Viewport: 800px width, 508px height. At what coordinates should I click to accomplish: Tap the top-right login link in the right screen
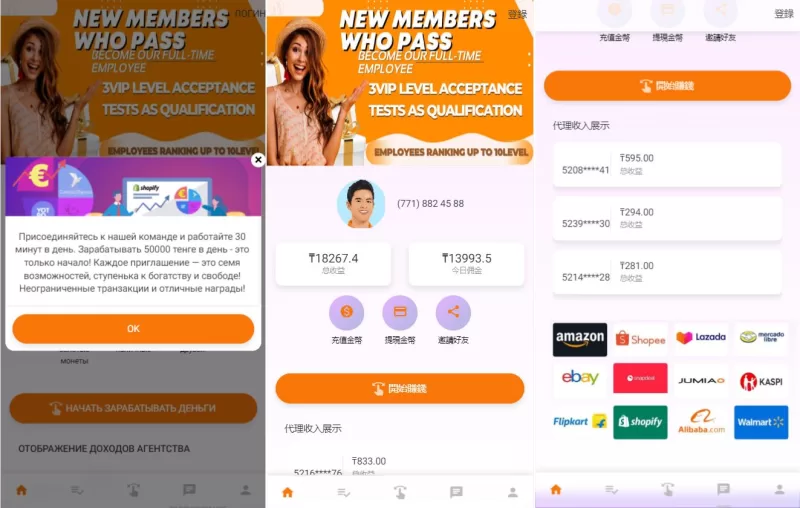tap(784, 14)
